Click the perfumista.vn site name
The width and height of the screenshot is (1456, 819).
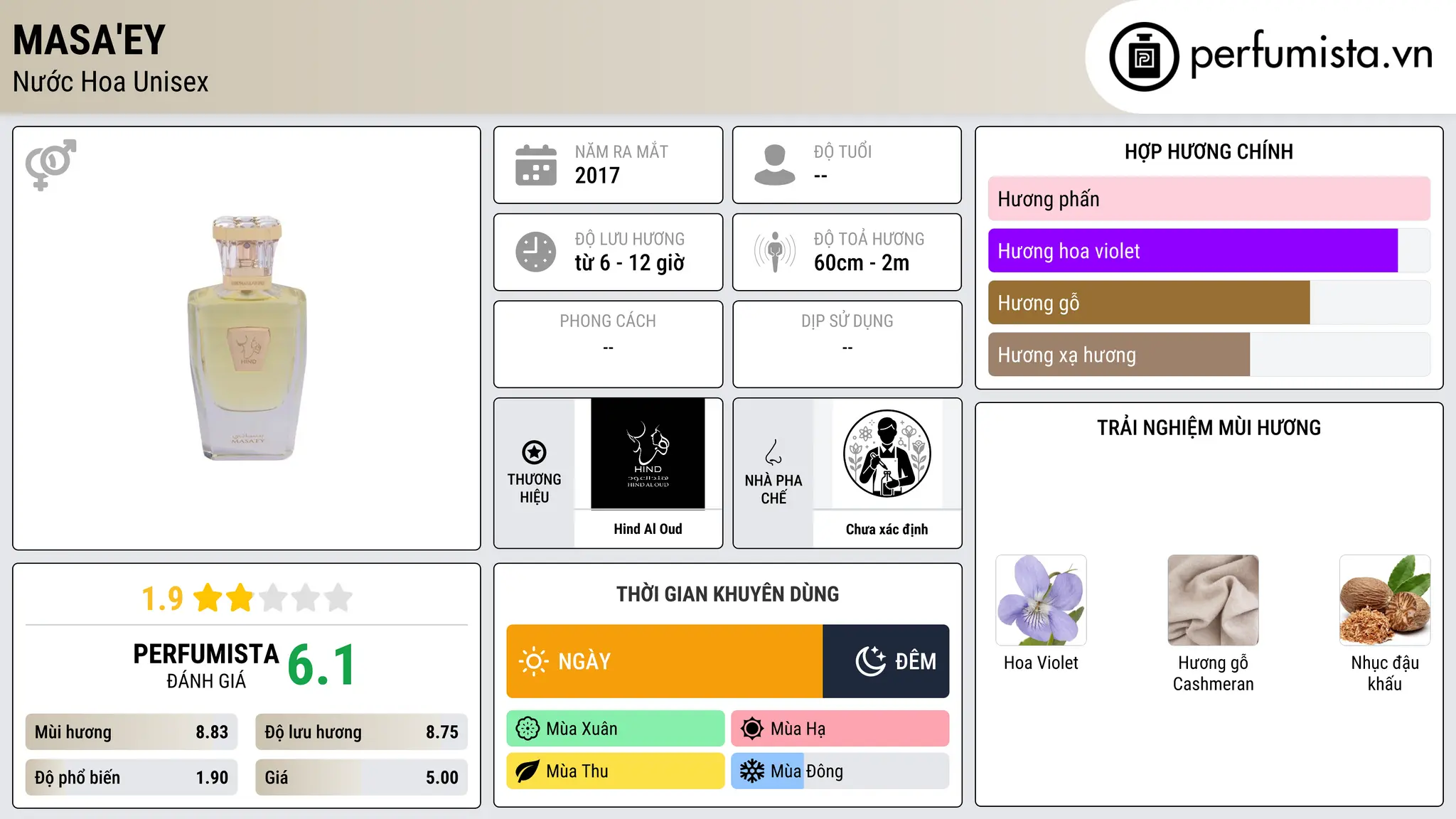1311,55
